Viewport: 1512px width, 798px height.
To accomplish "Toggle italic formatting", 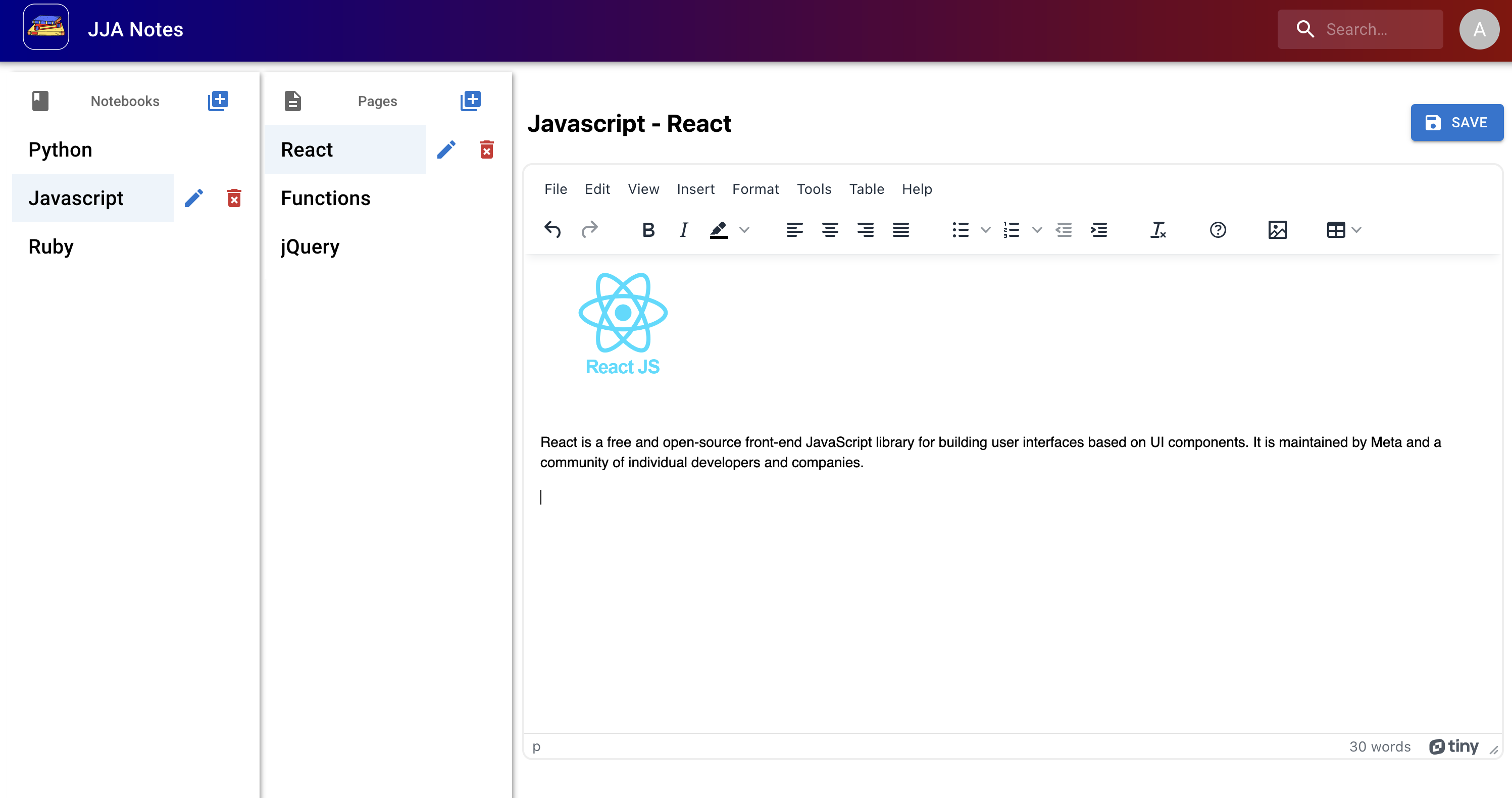I will tap(683, 230).
